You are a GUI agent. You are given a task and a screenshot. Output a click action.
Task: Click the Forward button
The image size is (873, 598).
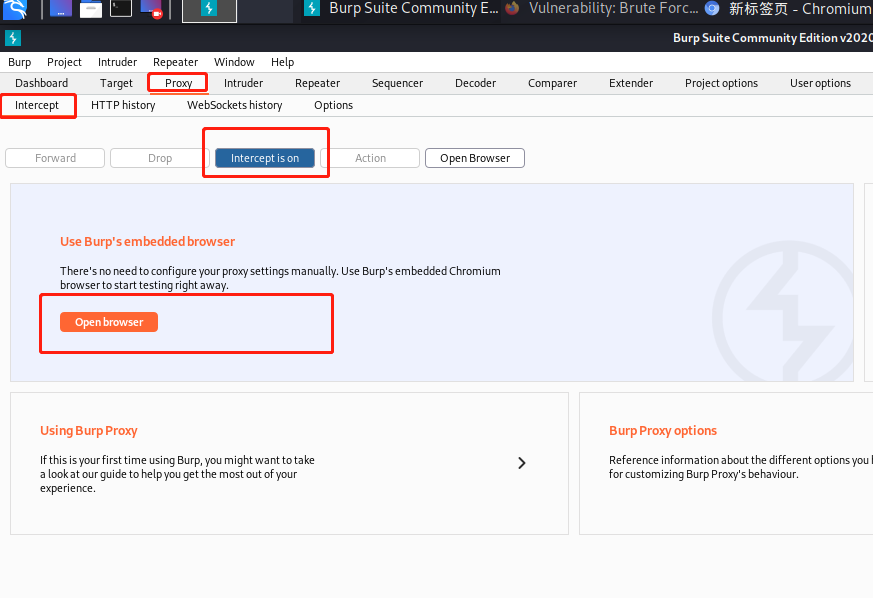55,158
